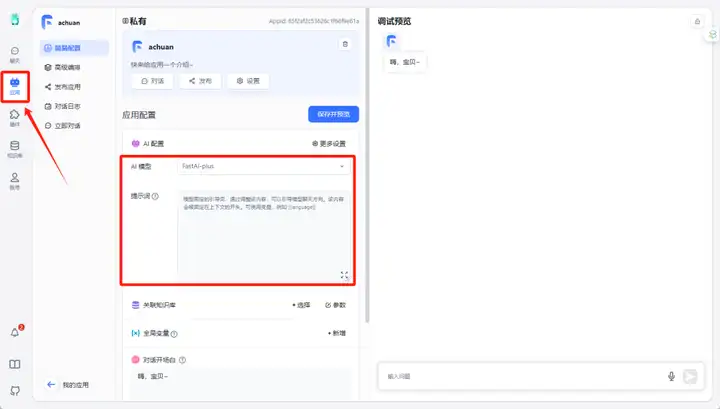Open the 账号 account person icon
The height and width of the screenshot is (409, 720).
[15, 181]
